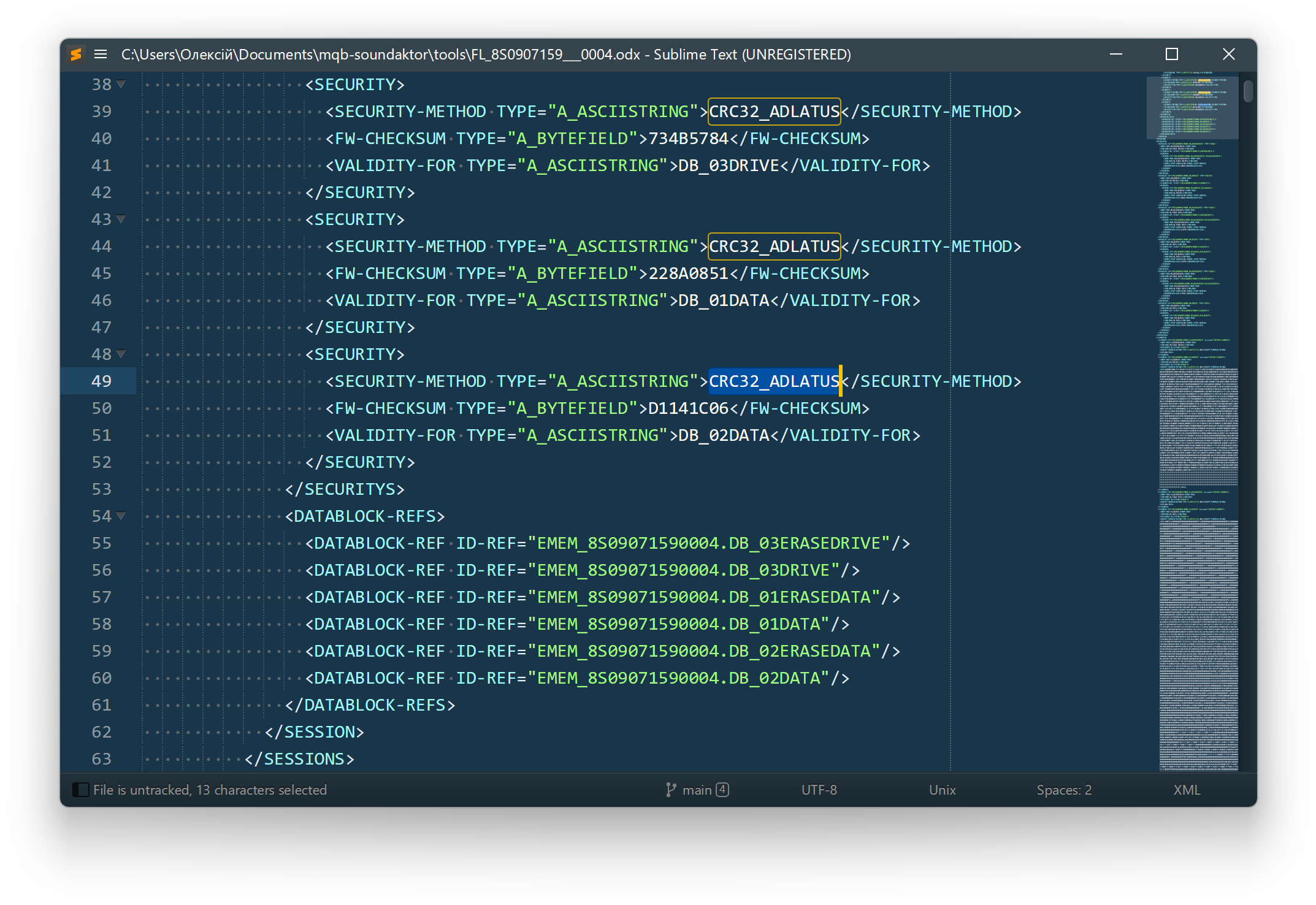The height and width of the screenshot is (905, 1316).
Task: Collapse the SECURITY block at line 38
Action: point(121,85)
